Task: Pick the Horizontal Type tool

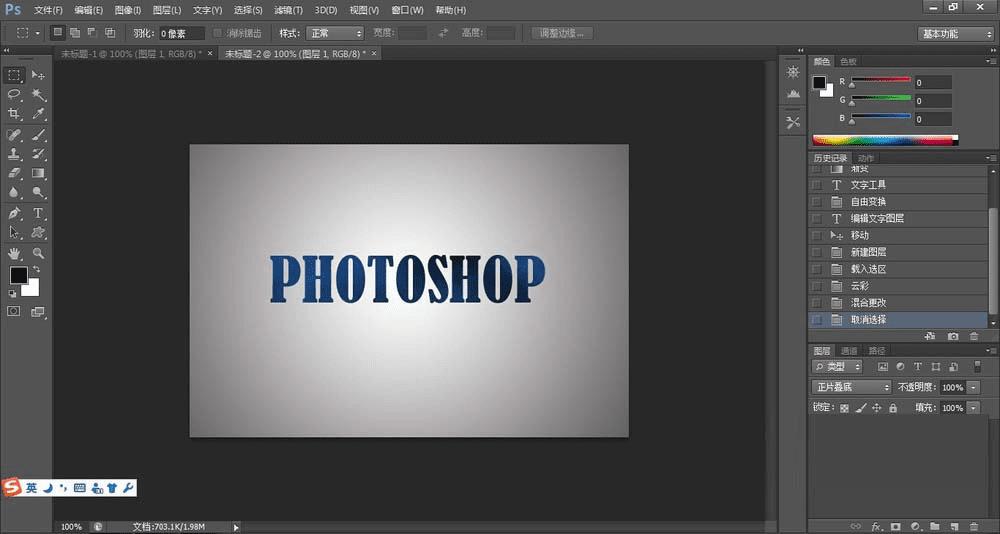Action: pos(38,213)
